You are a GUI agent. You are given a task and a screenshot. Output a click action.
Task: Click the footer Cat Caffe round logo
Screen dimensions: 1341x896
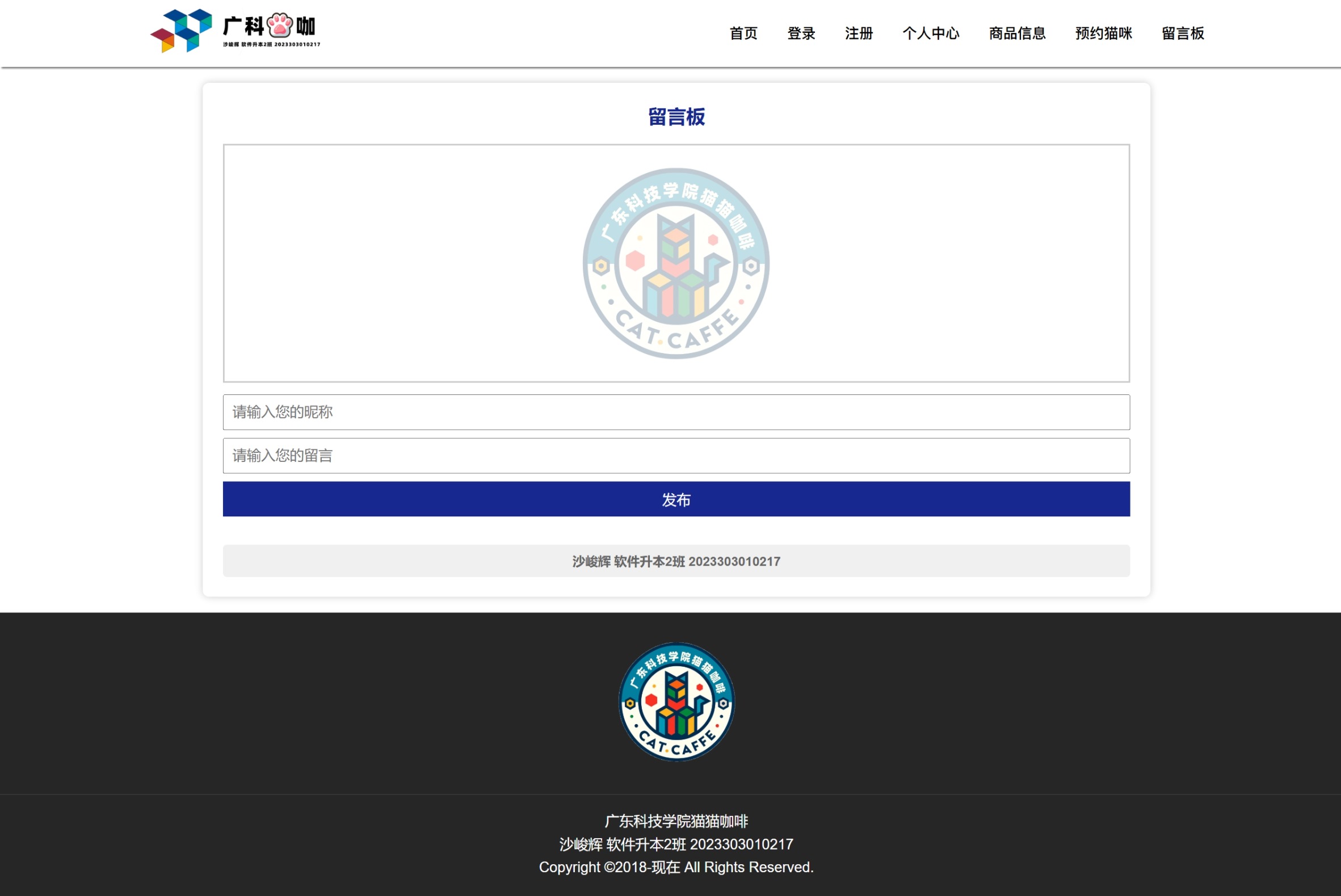[x=676, y=702]
